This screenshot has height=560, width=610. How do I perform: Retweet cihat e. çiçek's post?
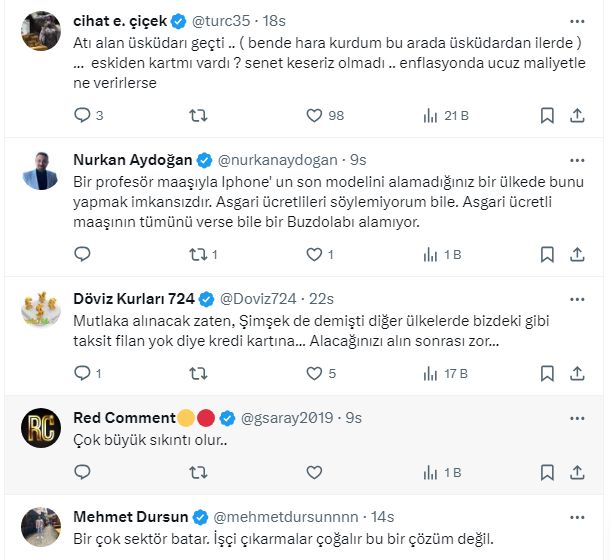tap(197, 116)
